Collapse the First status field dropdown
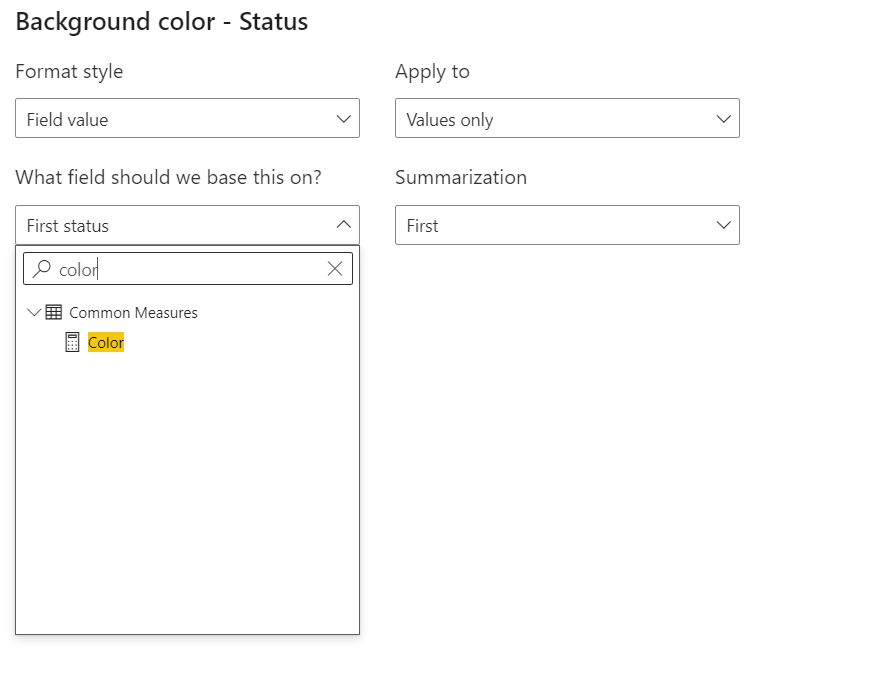Screen dimensions: 877x673 pyautogui.click(x=187, y=225)
